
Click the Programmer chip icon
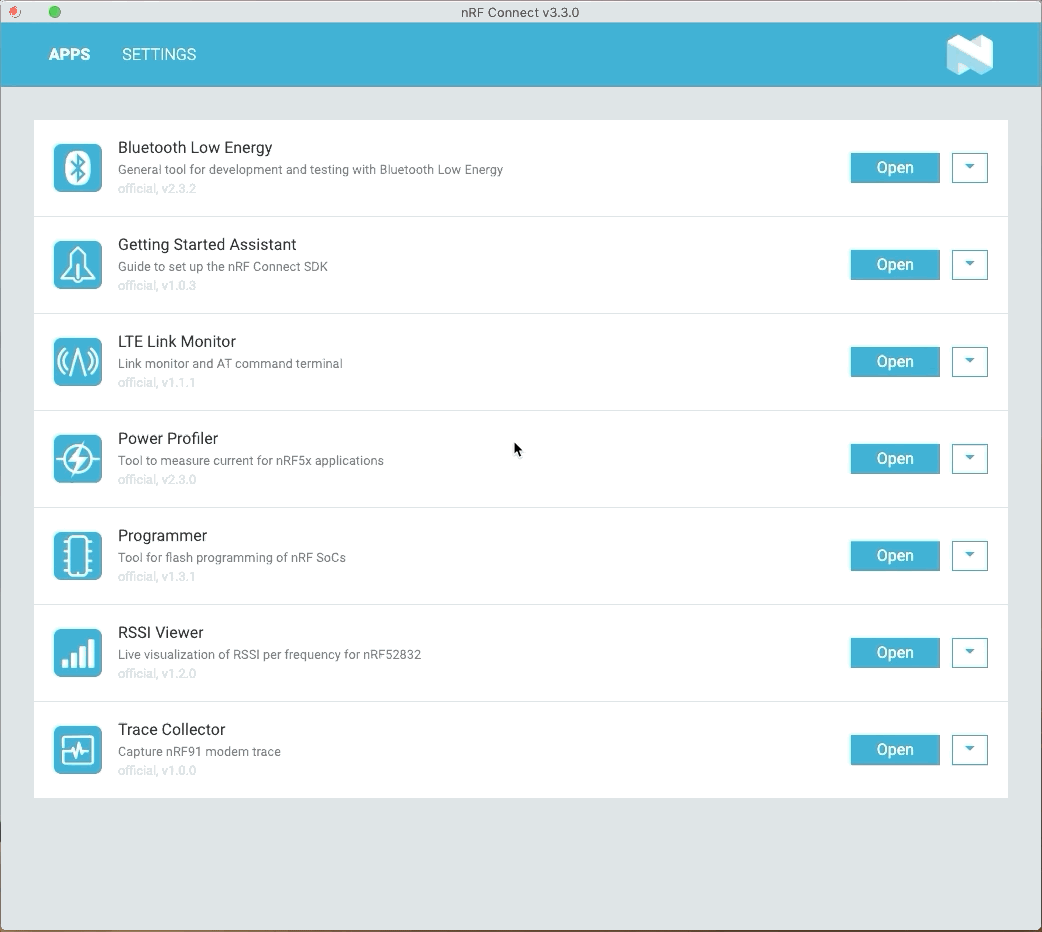78,556
